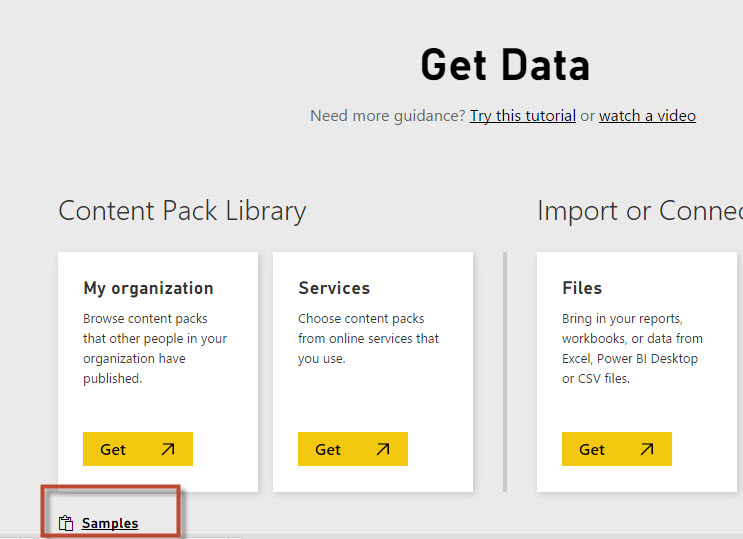Viewport: 743px width, 539px height.
Task: Click the arrow icon on the Files Get button
Action: click(x=646, y=450)
